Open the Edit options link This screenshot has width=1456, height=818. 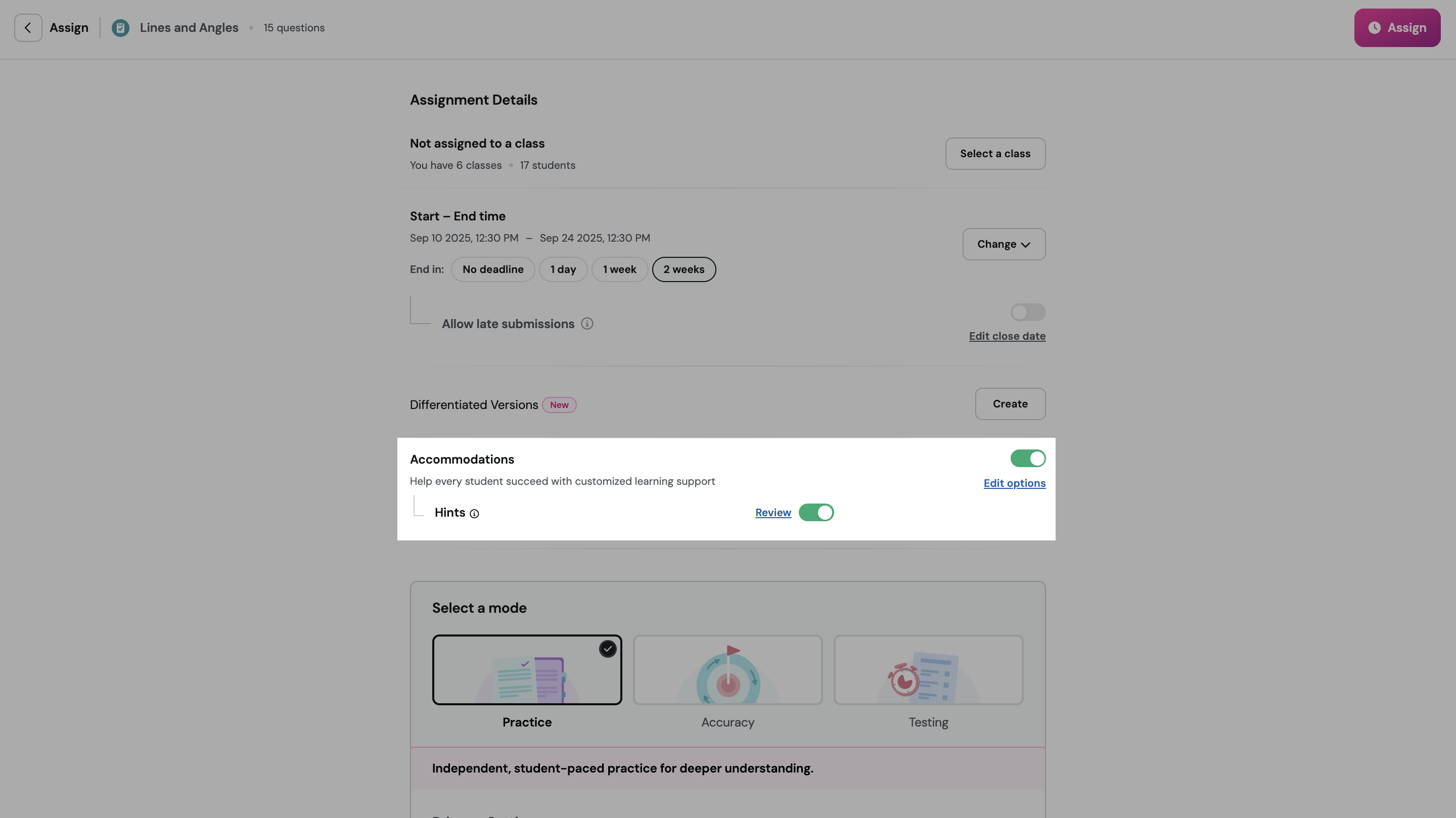point(1014,483)
